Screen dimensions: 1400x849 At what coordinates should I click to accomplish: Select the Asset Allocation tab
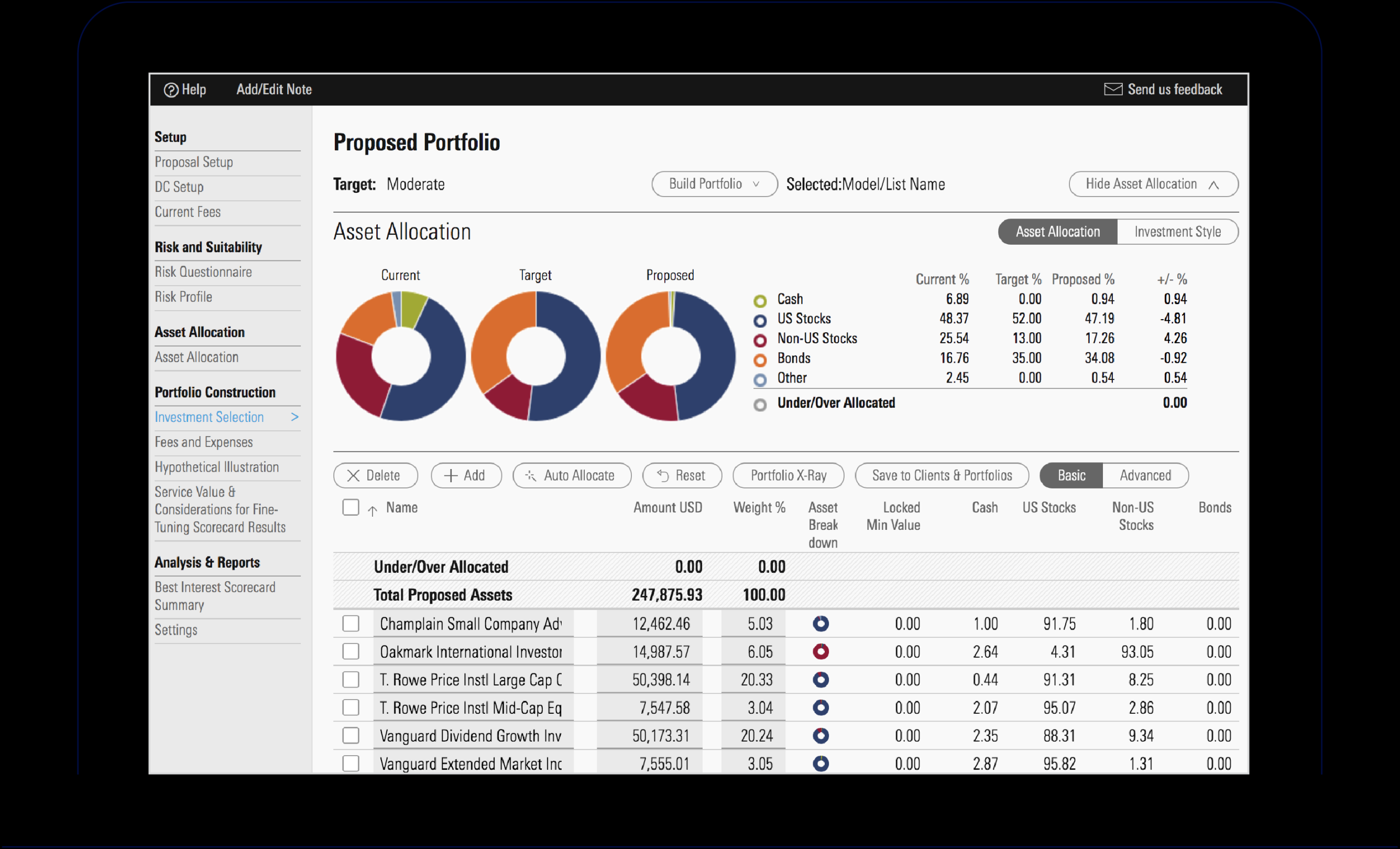pyautogui.click(x=1057, y=232)
